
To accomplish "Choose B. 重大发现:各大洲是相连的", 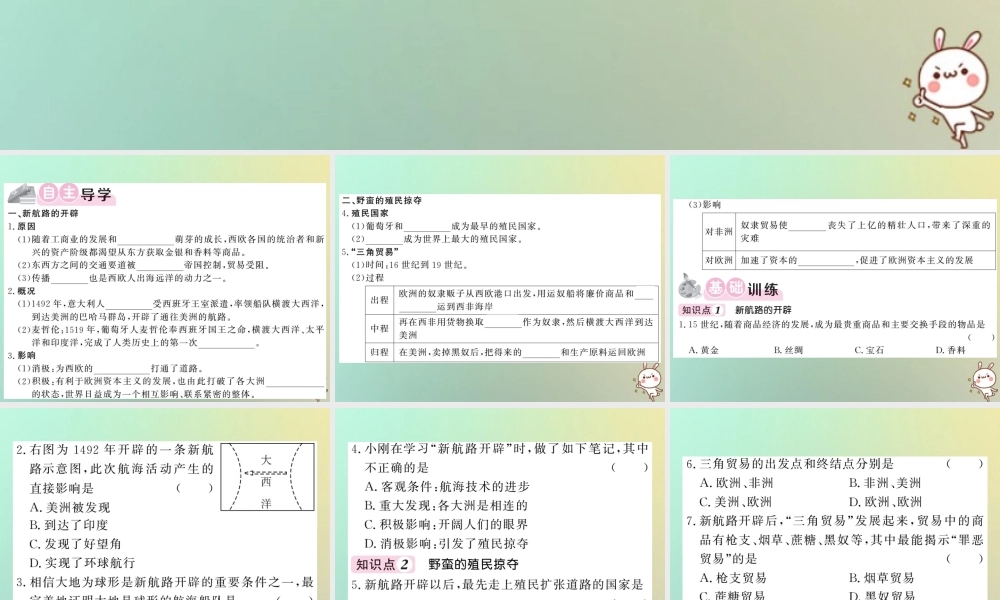I will pyautogui.click(x=446, y=506).
